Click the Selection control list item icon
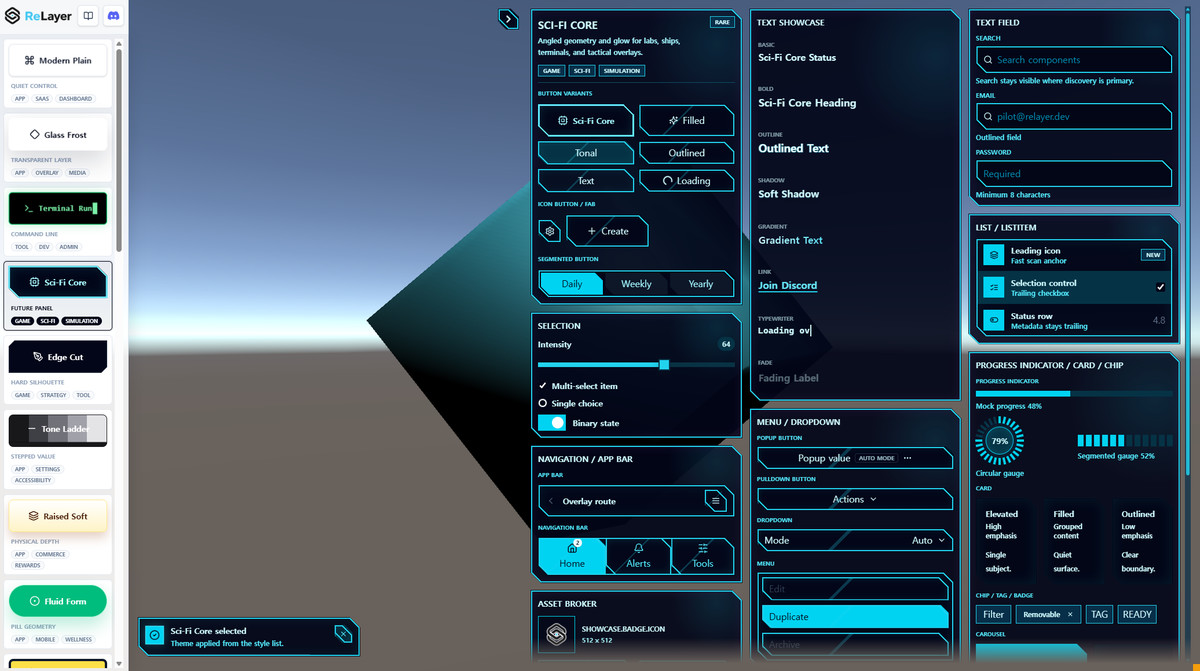 [x=993, y=287]
